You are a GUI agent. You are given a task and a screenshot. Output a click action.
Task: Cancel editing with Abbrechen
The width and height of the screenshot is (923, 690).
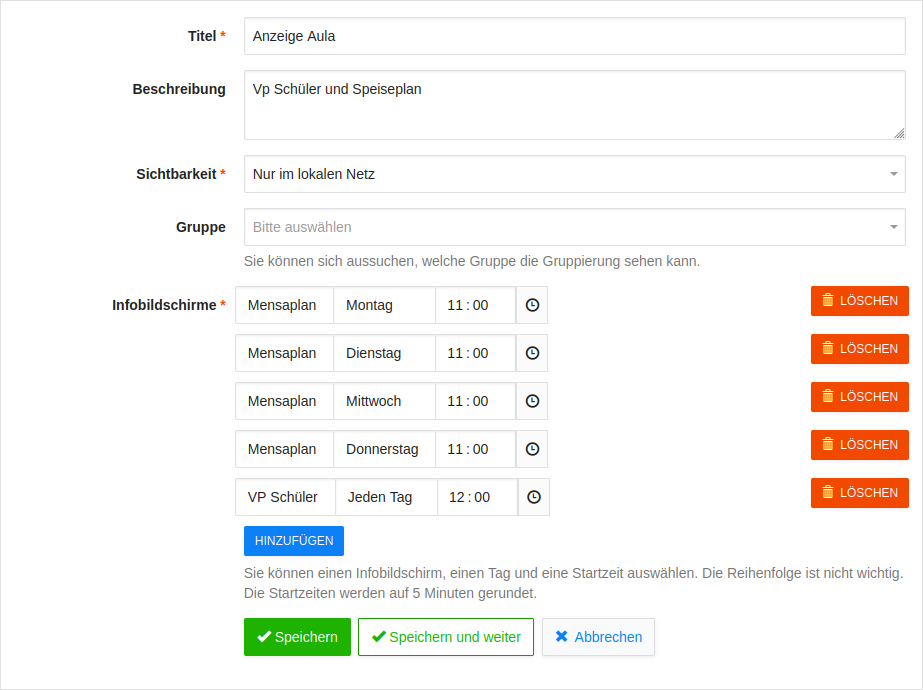(598, 637)
